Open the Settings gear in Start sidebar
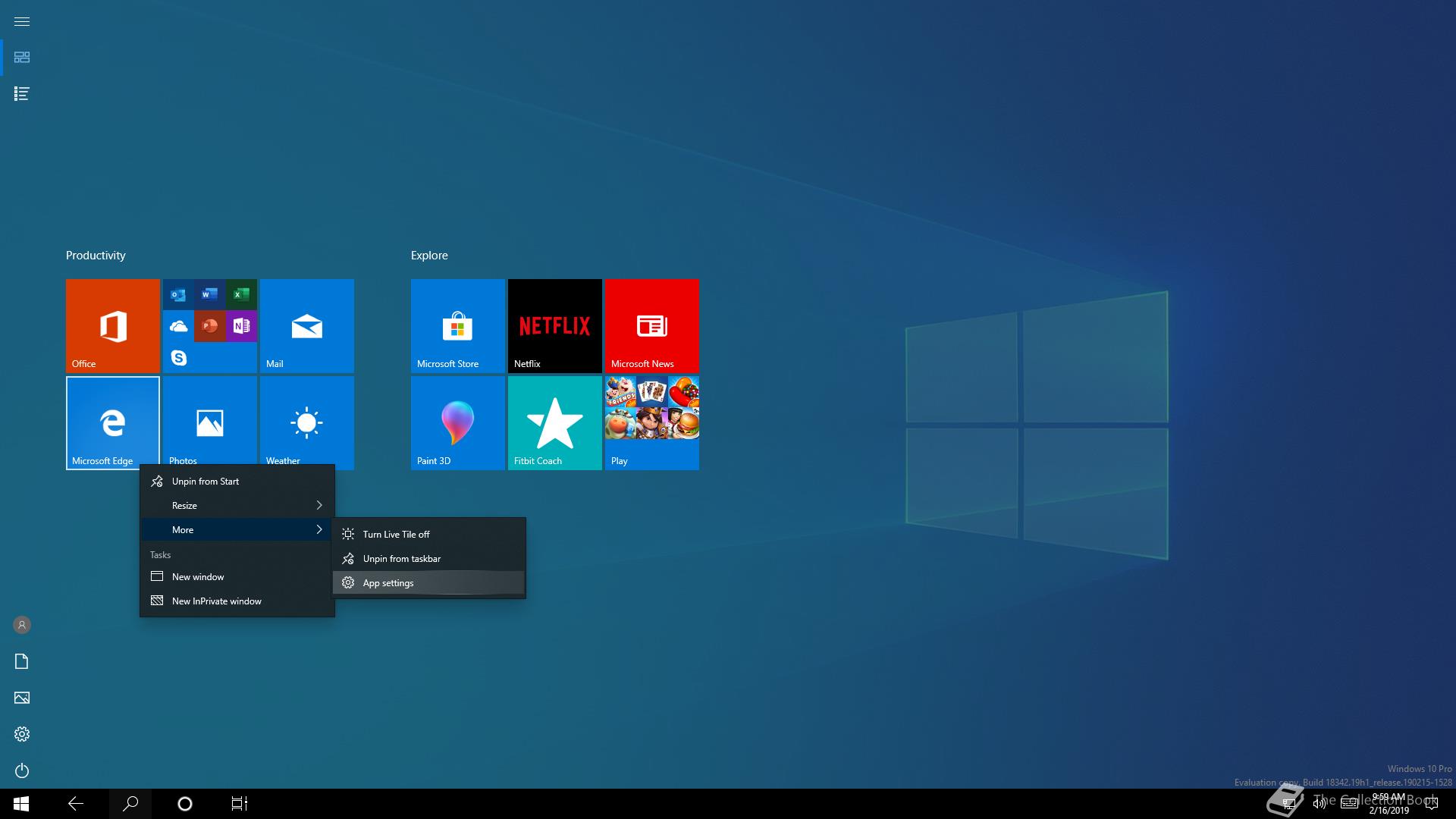The image size is (1456, 819). tap(22, 734)
